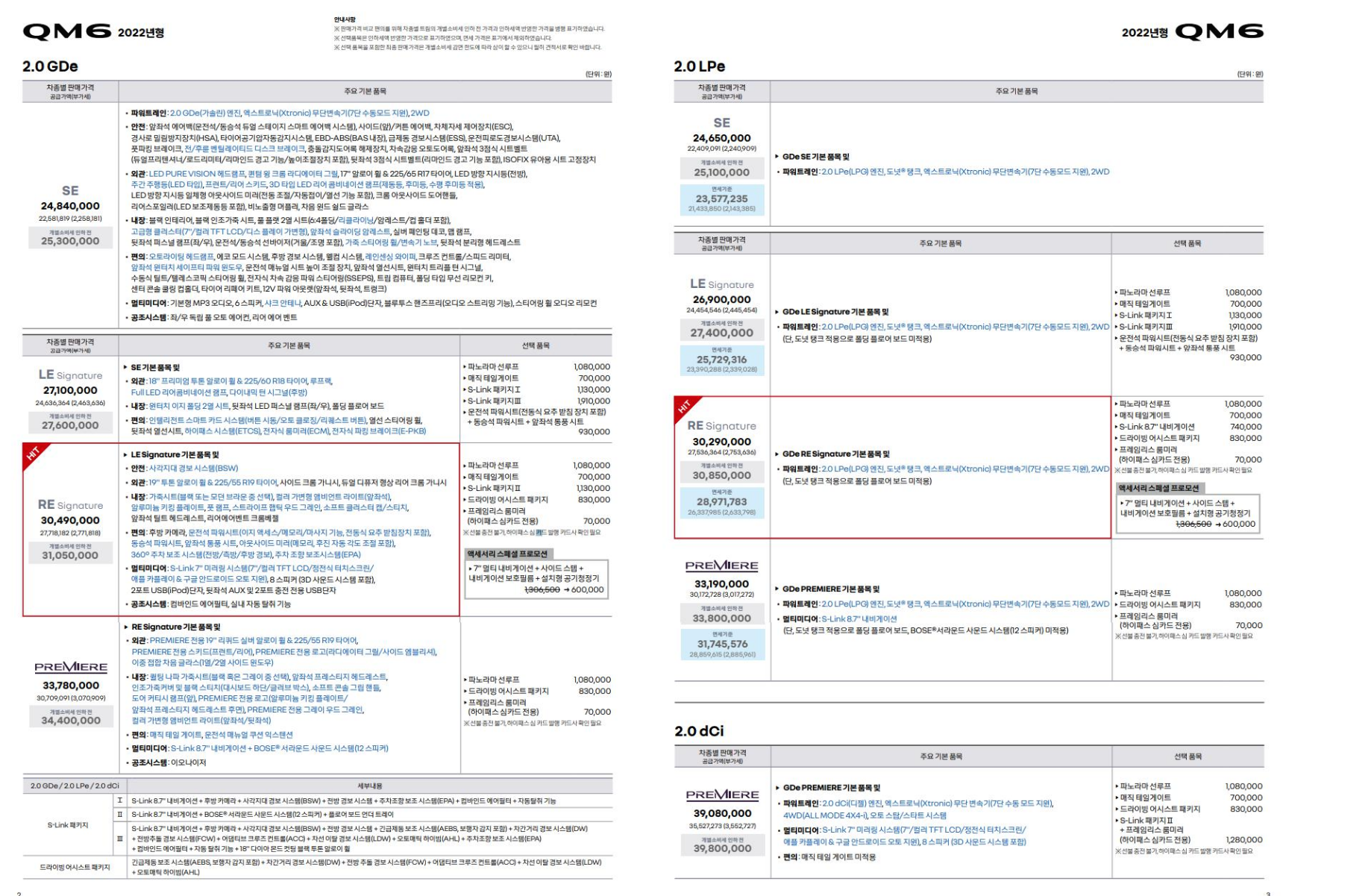The height and width of the screenshot is (896, 1371).
Task: Click the QM6 logo on the right page header
Action: [1219, 31]
